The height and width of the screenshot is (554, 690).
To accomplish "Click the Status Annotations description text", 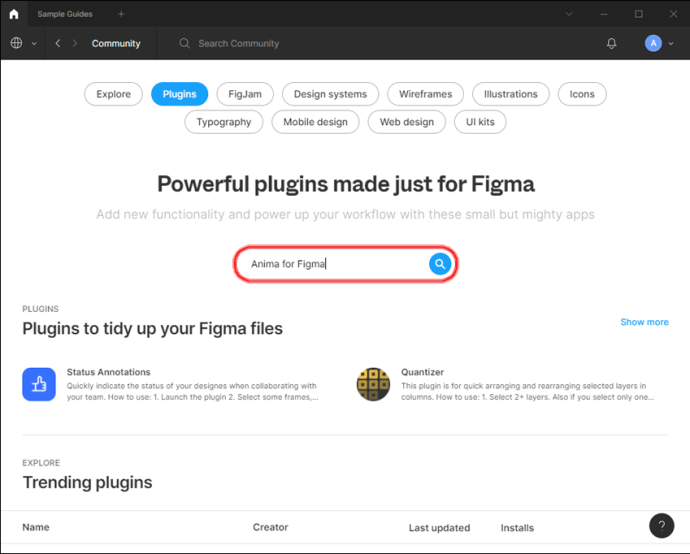I will pos(192,391).
